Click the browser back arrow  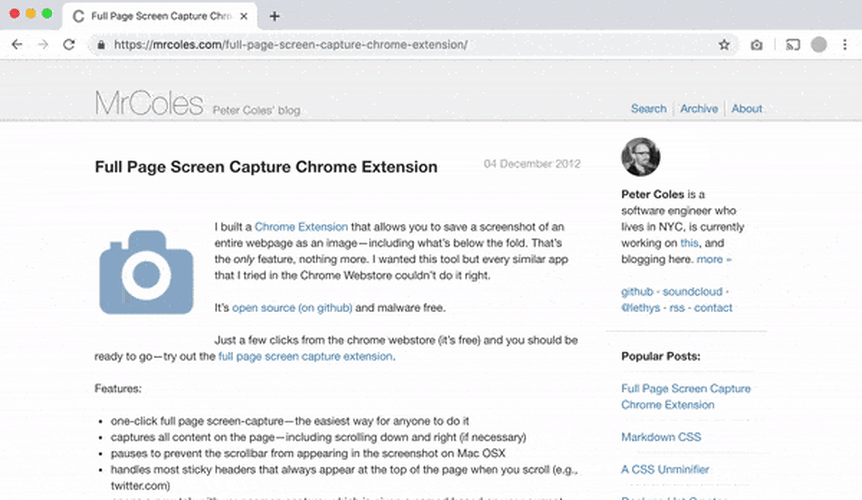pyautogui.click(x=17, y=45)
